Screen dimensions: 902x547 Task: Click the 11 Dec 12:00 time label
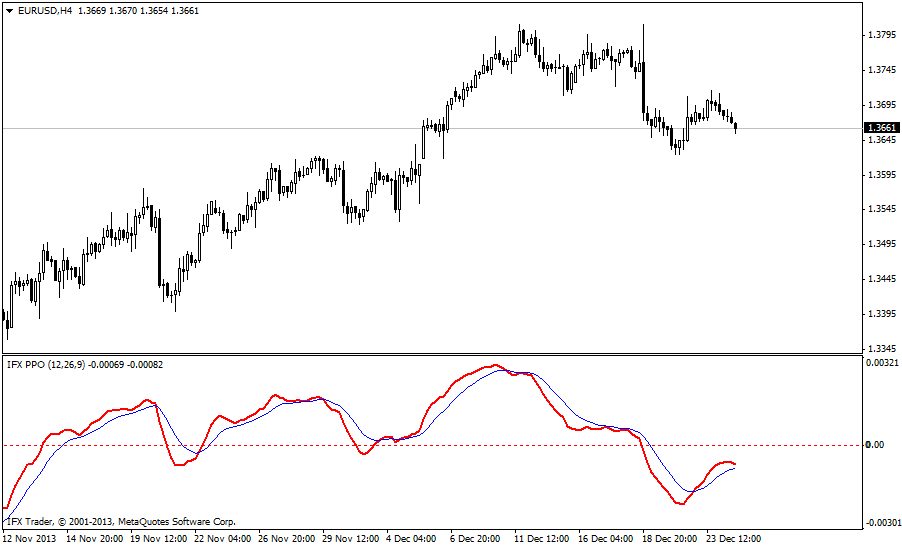(x=539, y=539)
